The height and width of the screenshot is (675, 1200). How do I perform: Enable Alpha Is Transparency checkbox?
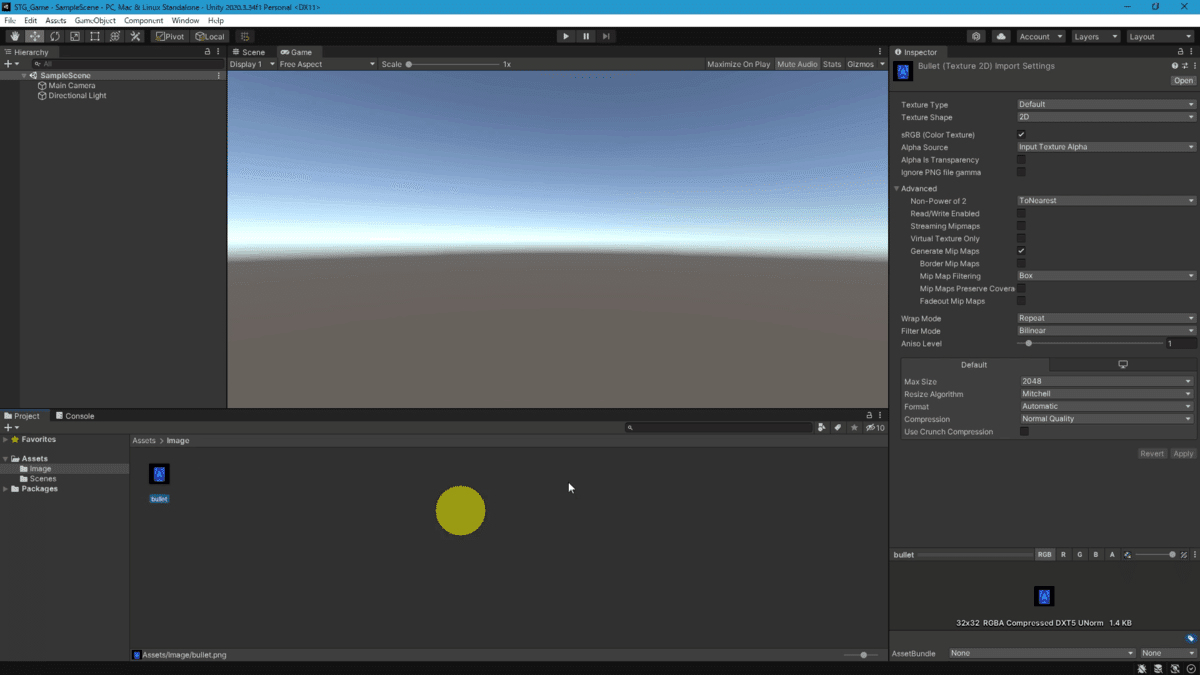pos(1021,159)
